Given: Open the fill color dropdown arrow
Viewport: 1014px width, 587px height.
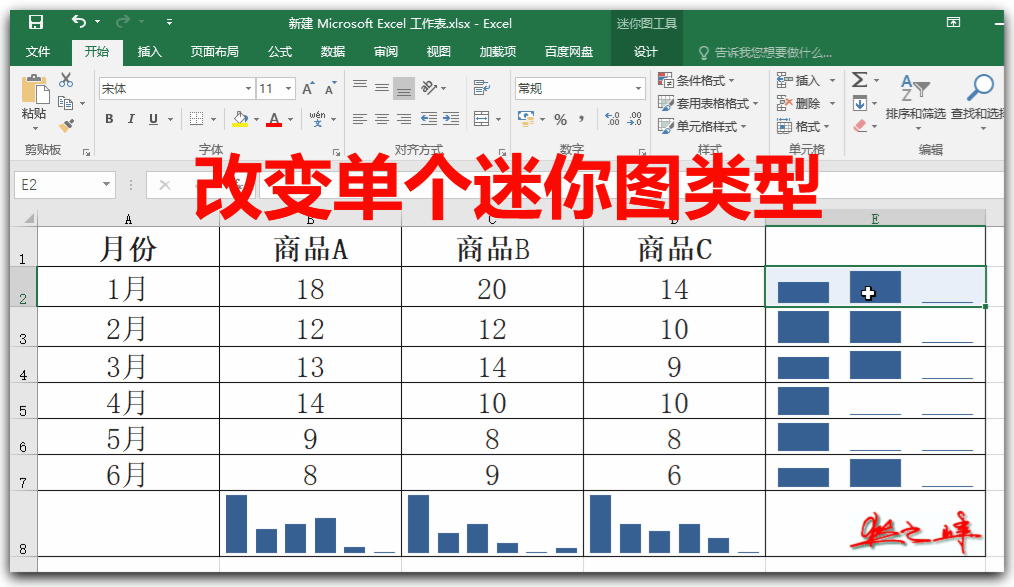Looking at the screenshot, I should 256,120.
